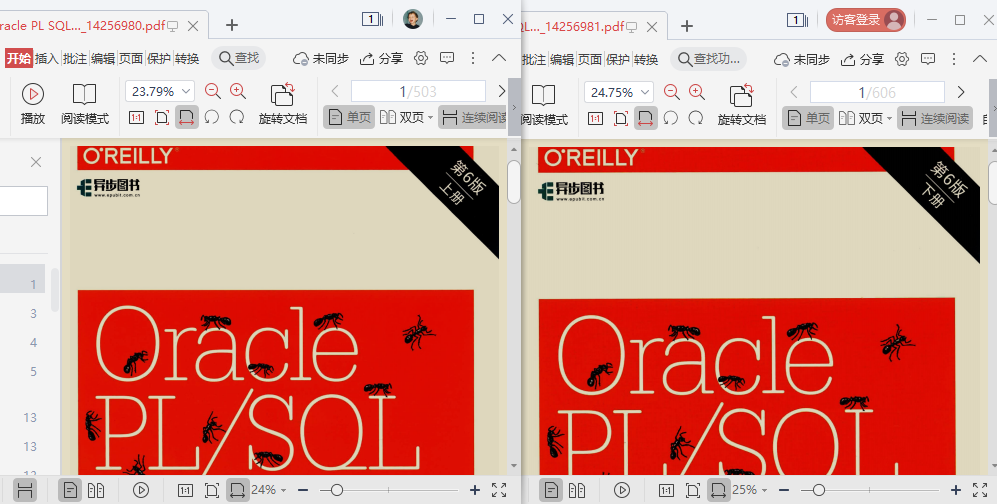
Task: Open feedback chat icon in left window
Action: (x=447, y=58)
